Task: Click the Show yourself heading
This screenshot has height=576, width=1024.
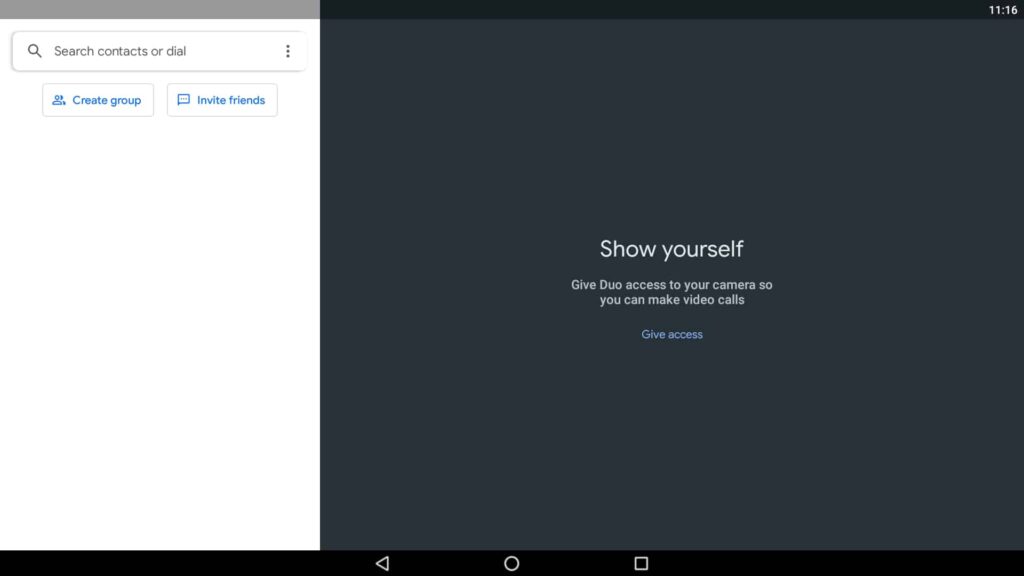Action: pos(671,249)
